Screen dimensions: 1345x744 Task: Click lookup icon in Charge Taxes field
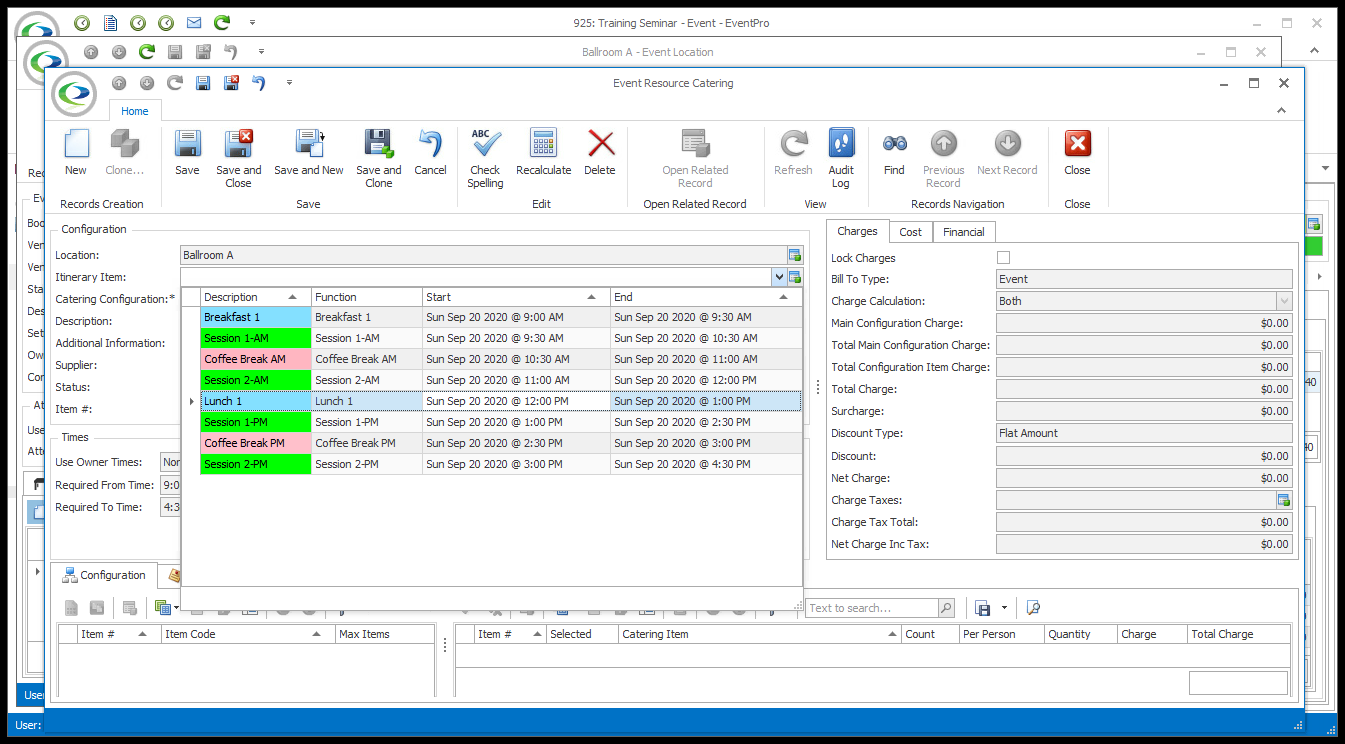(1283, 500)
